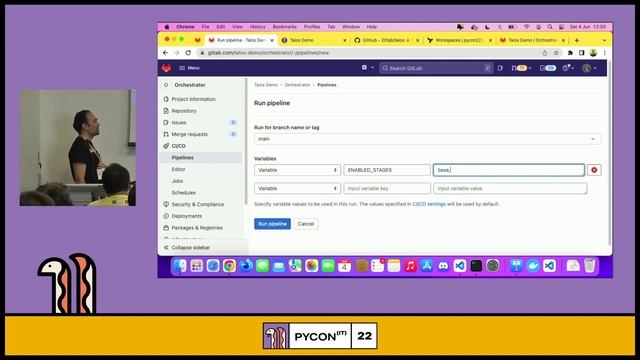Open Docker whale icon in dock
The image size is (640, 360).
coord(533,266)
